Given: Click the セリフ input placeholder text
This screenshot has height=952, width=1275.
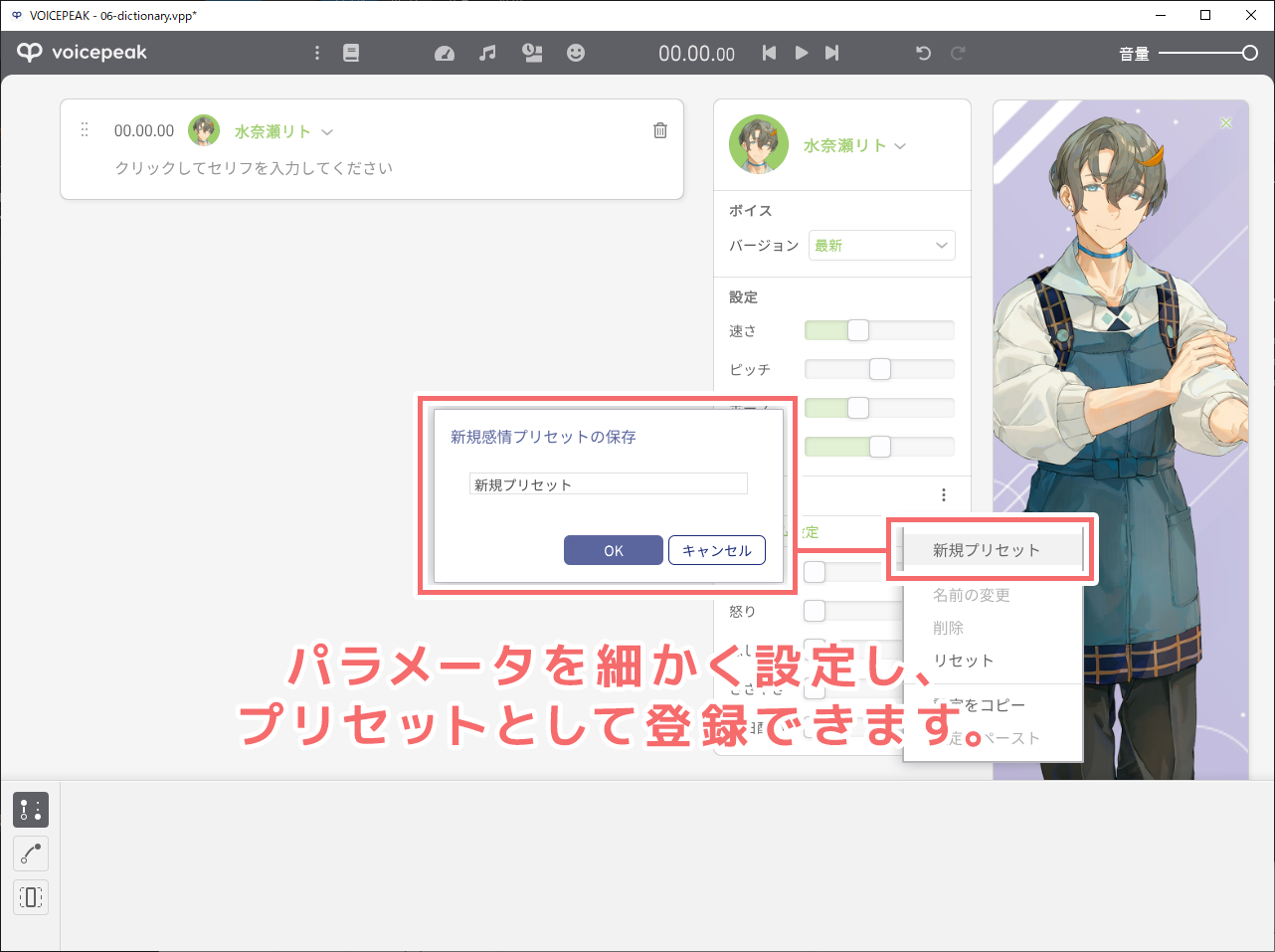Looking at the screenshot, I should 254,168.
